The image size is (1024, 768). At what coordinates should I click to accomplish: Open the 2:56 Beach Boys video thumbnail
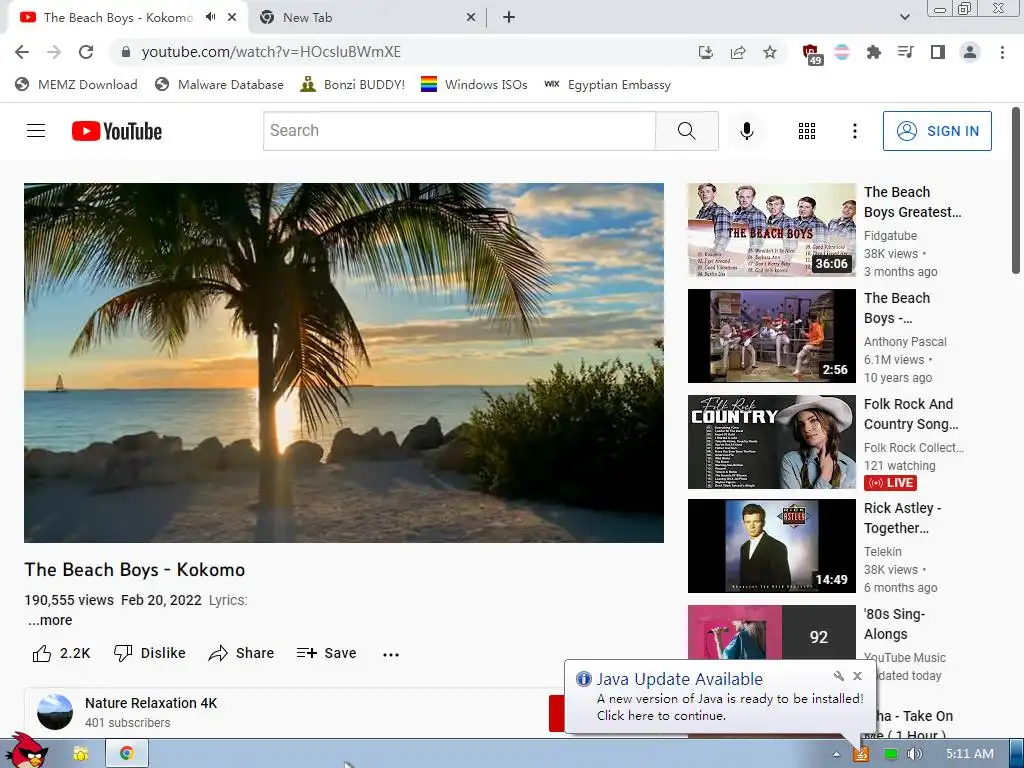[x=771, y=336]
